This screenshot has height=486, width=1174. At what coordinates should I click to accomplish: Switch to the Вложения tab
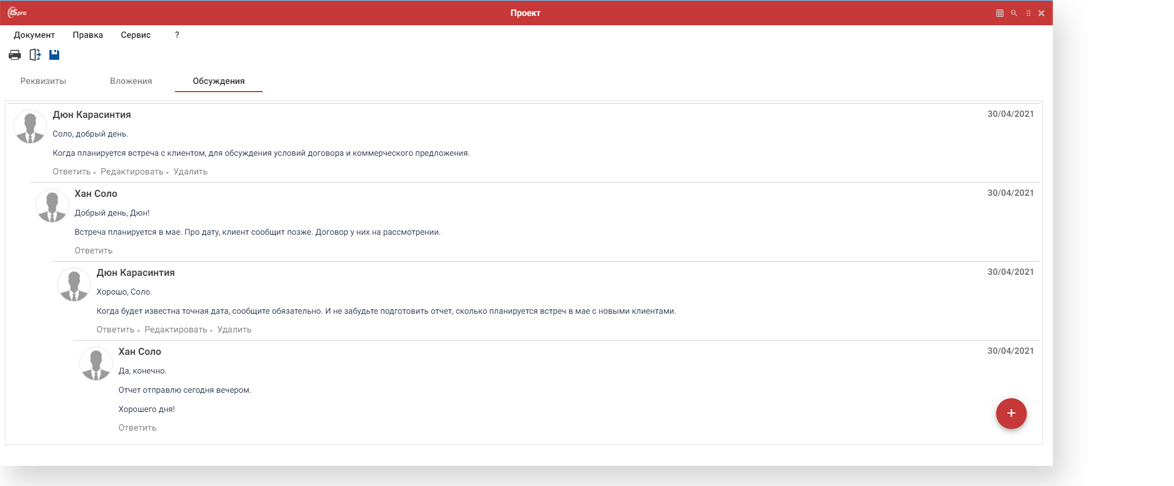(131, 81)
